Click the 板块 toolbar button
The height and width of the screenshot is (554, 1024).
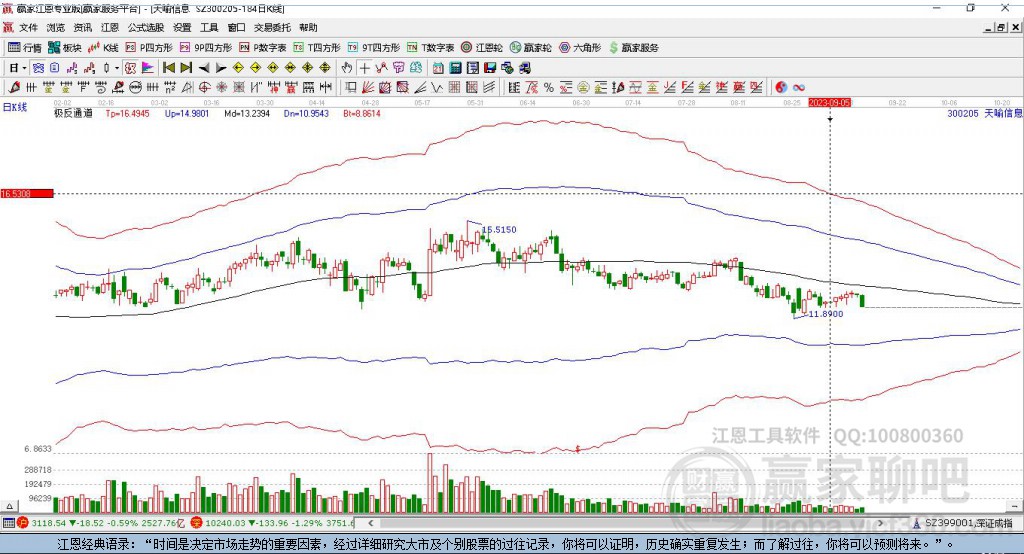tap(65, 48)
